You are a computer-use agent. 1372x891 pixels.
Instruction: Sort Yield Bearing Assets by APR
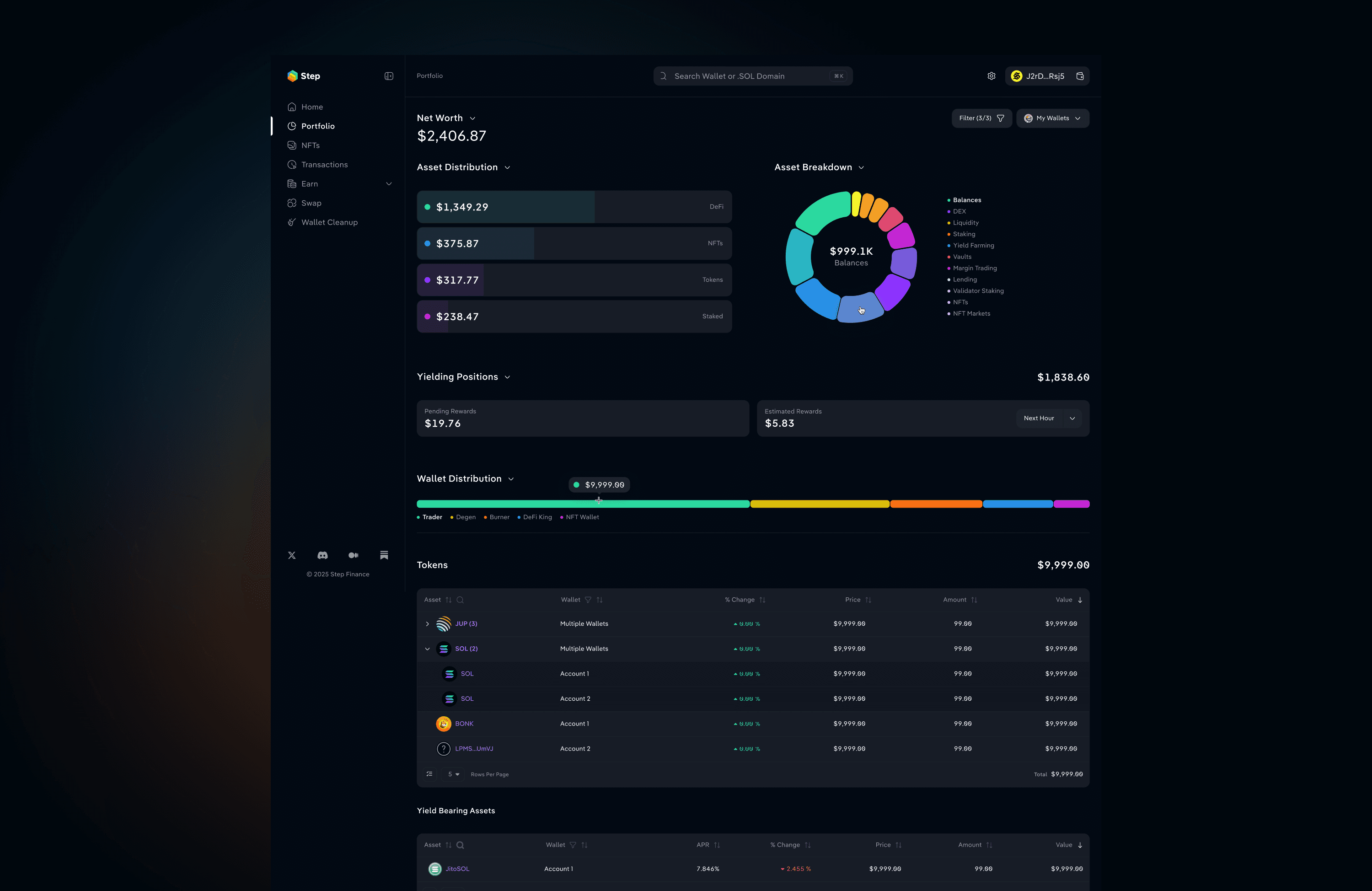coord(717,845)
